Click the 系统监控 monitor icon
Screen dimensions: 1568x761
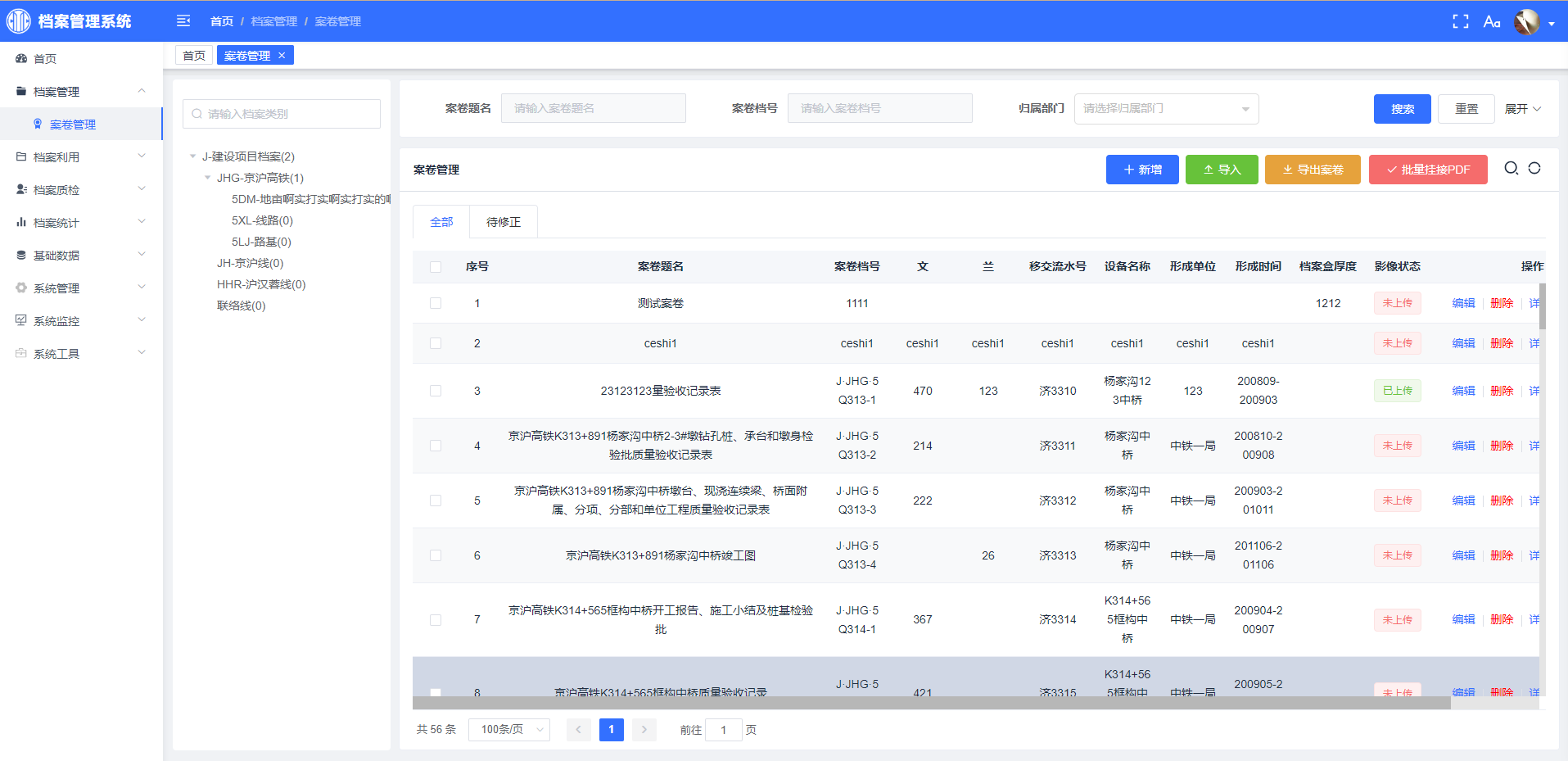[x=21, y=320]
